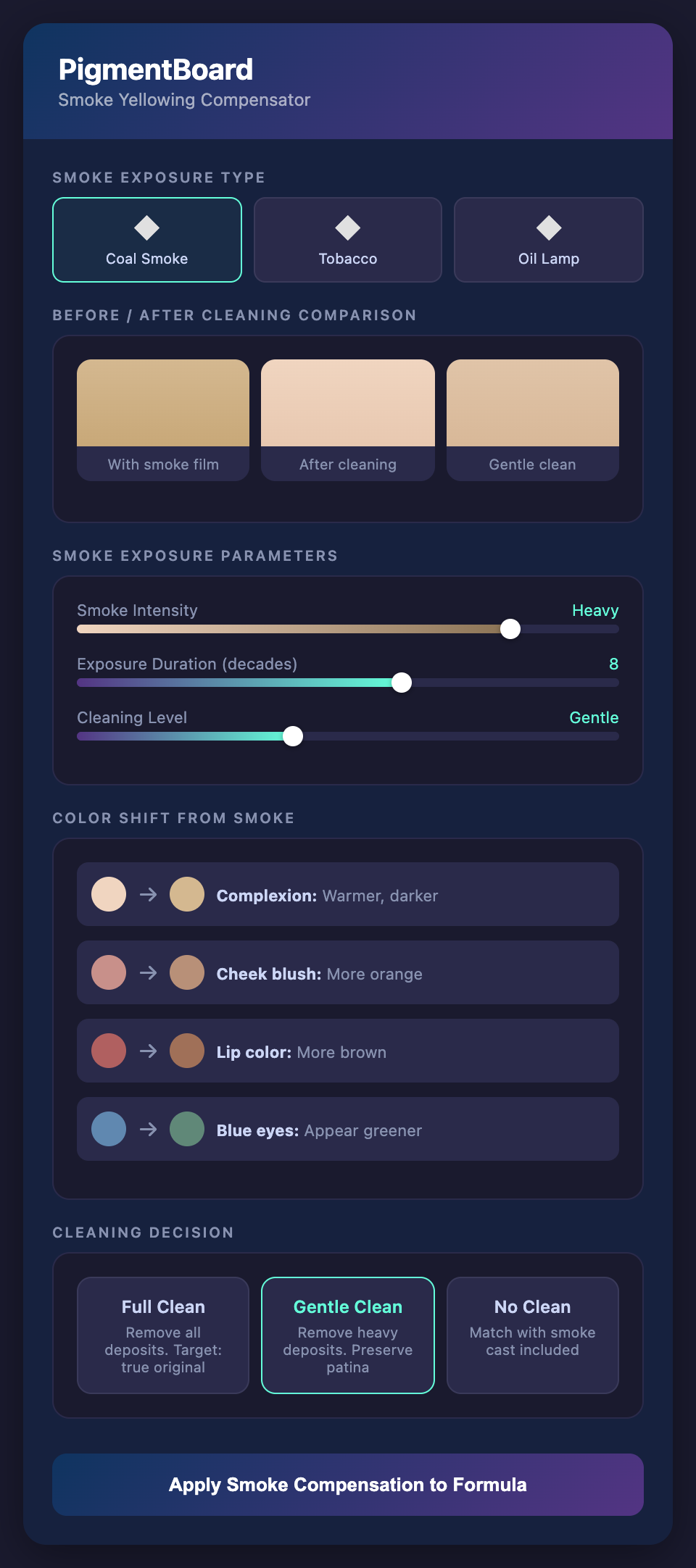The width and height of the screenshot is (696, 1568).
Task: Click the Gentle clean preview swatch
Action: click(x=533, y=404)
